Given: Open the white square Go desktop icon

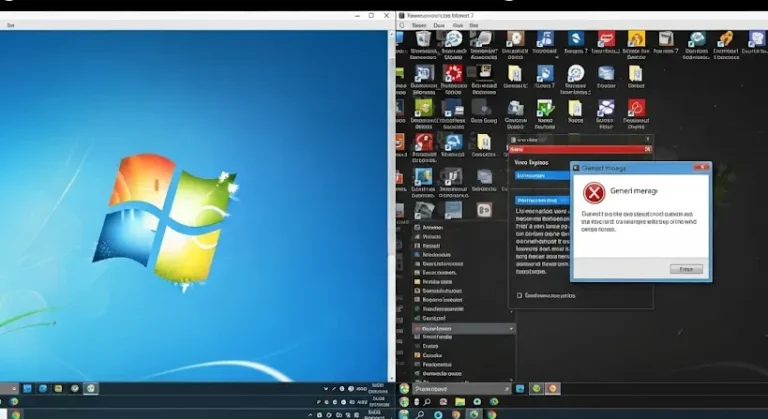Looking at the screenshot, I should (x=484, y=210).
